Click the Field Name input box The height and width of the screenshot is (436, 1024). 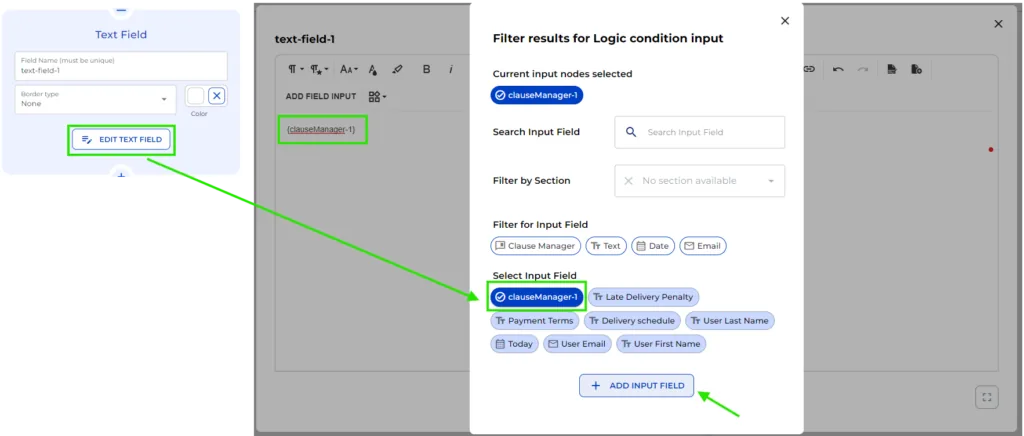tap(121, 66)
